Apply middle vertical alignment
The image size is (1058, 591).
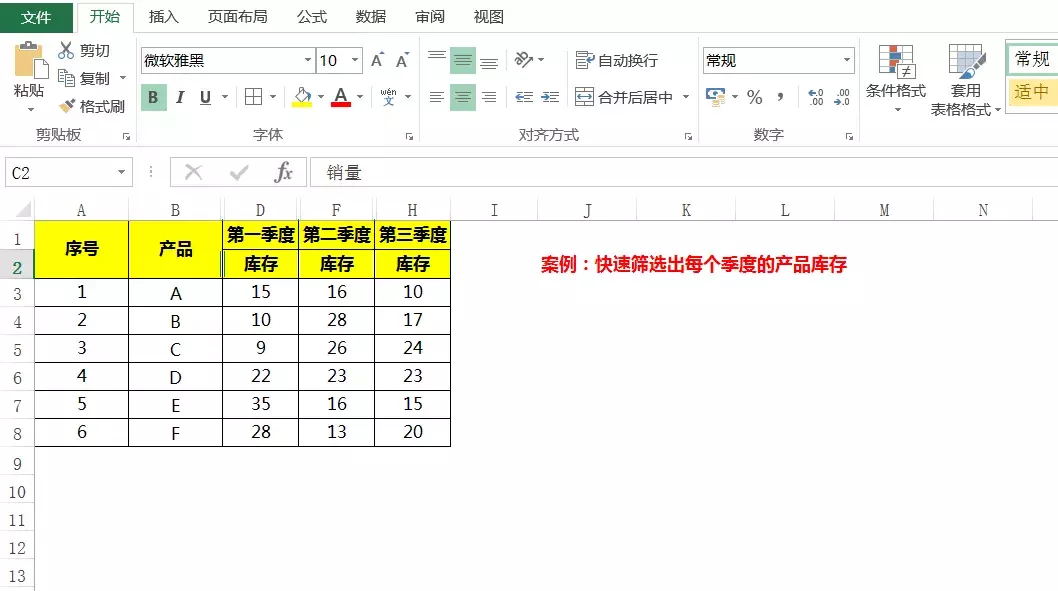(x=463, y=60)
